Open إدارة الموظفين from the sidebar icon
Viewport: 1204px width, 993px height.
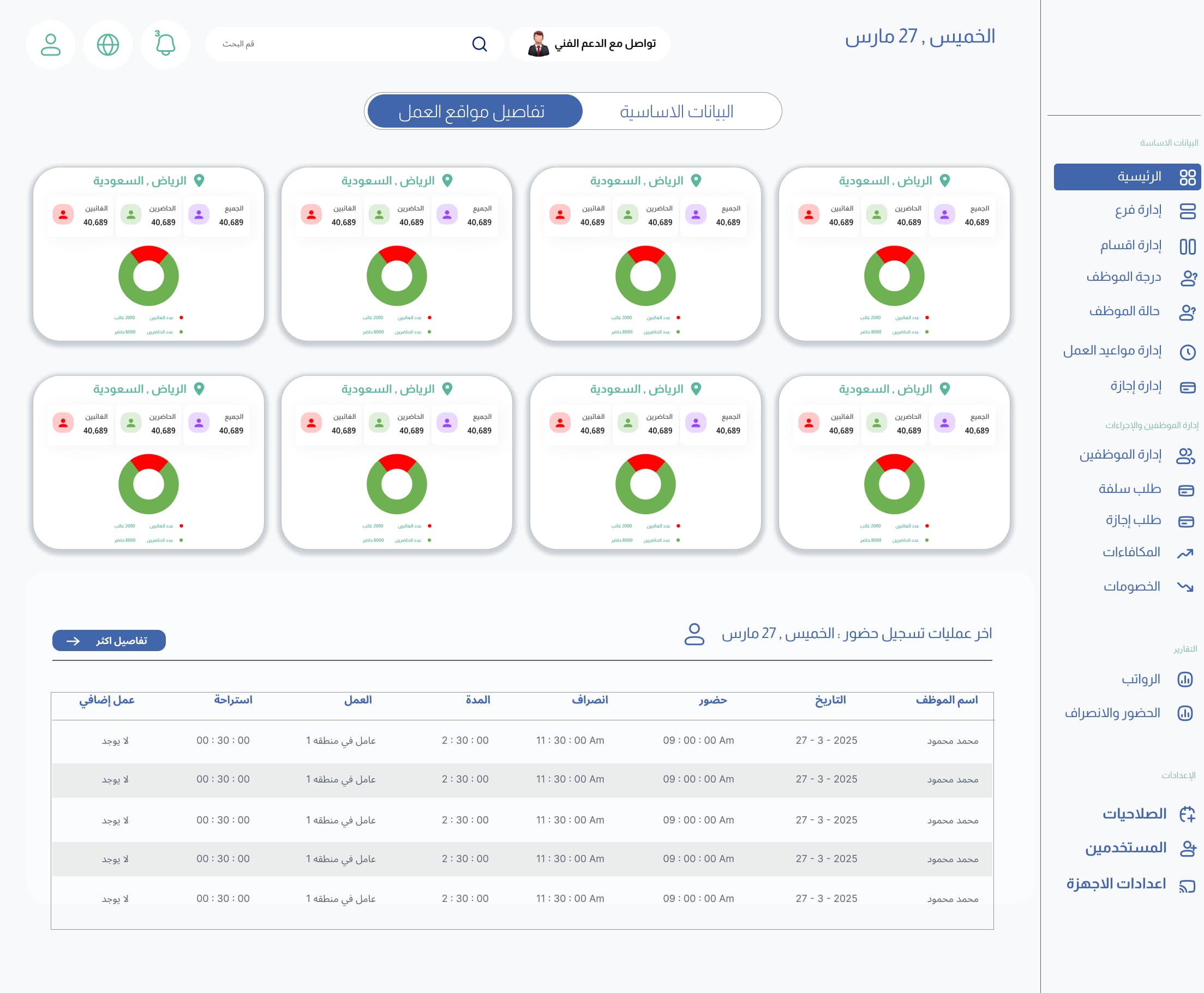pos(1185,456)
